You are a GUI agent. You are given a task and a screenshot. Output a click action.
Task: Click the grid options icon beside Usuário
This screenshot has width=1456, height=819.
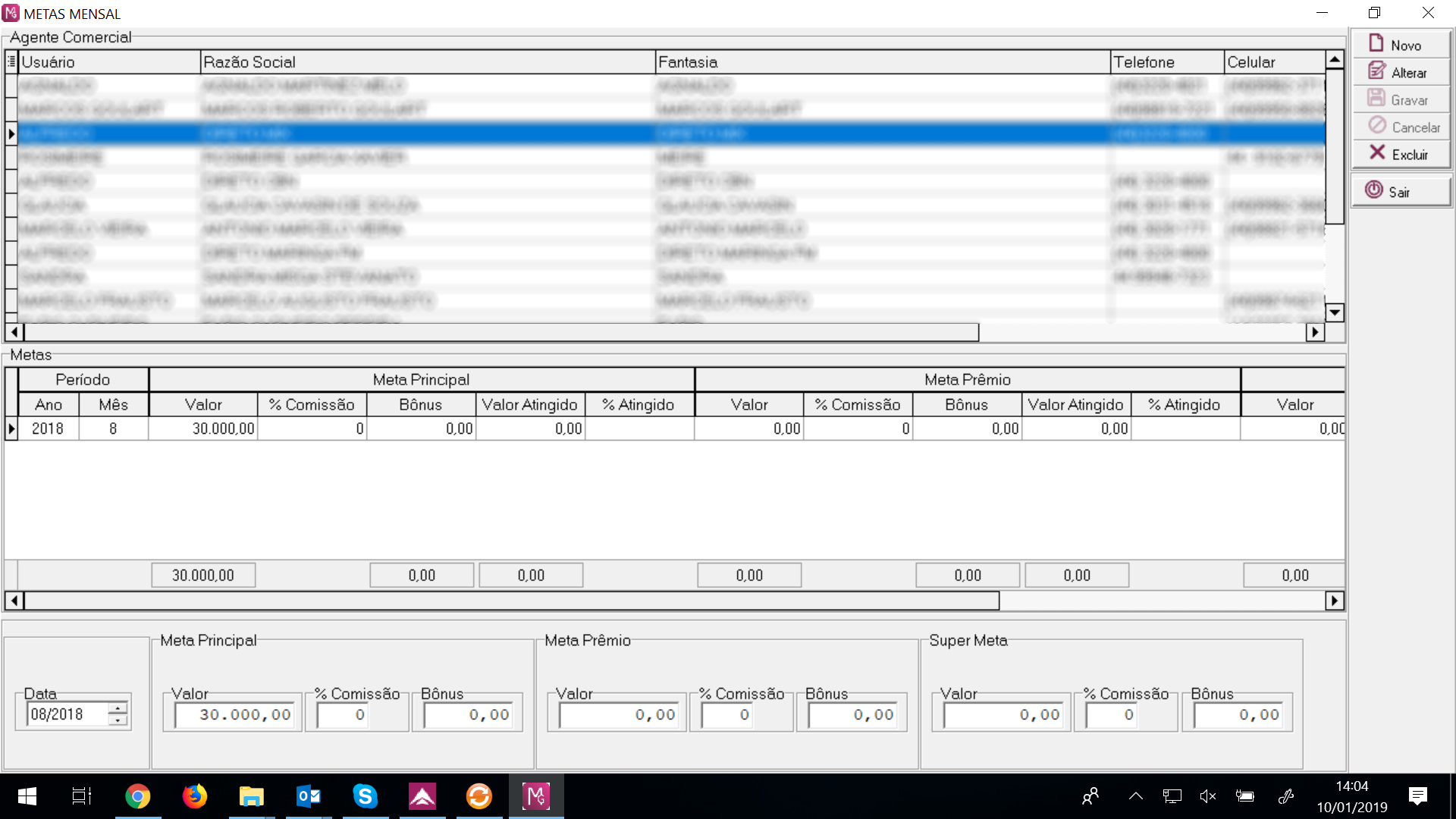click(x=11, y=61)
